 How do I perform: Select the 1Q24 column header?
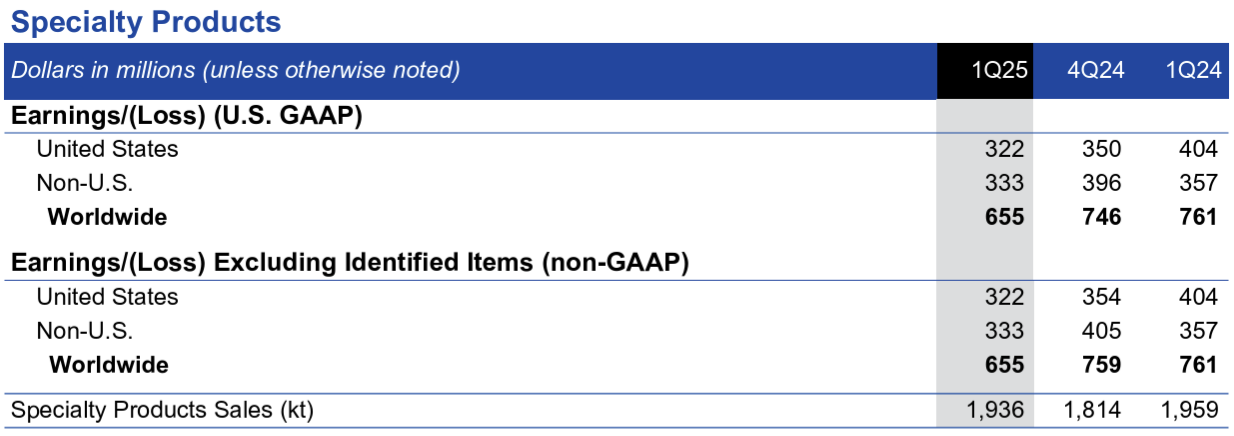[x=1192, y=71]
